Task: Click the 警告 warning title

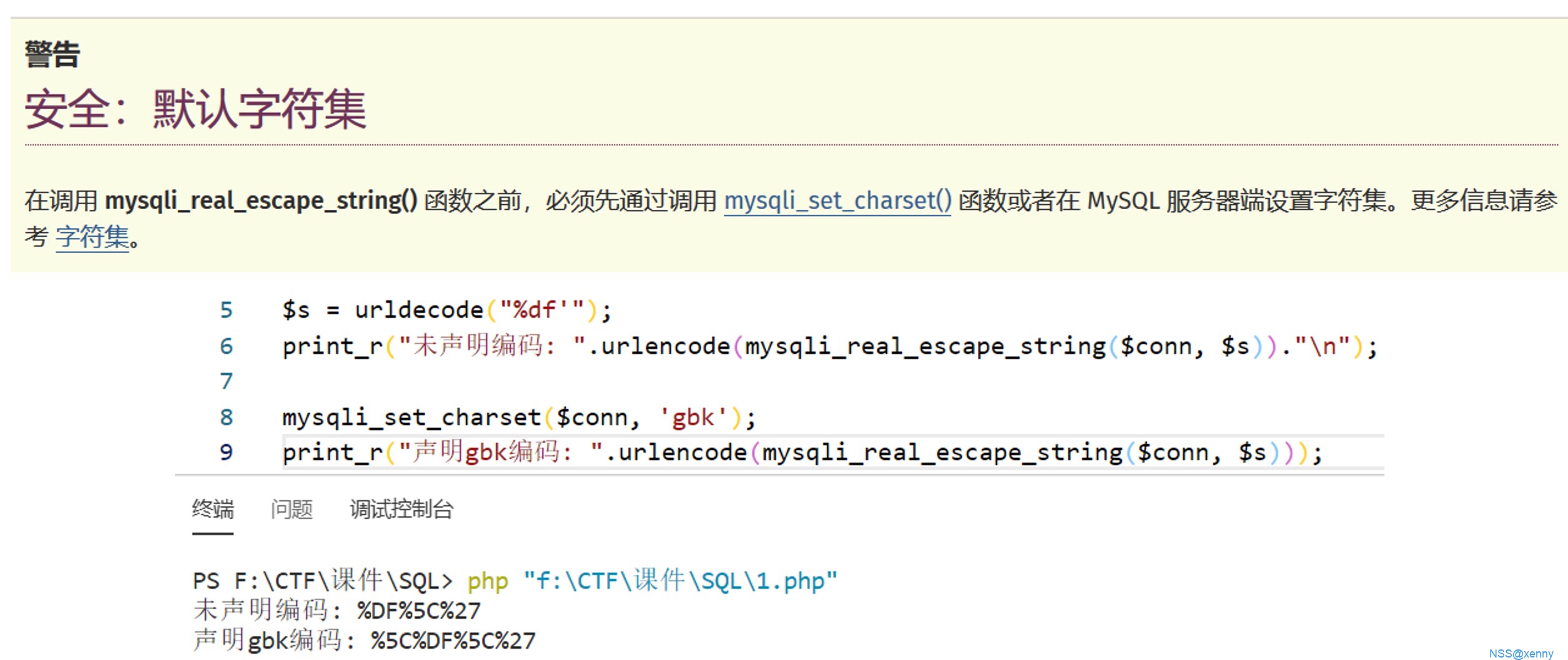Action: (x=52, y=55)
